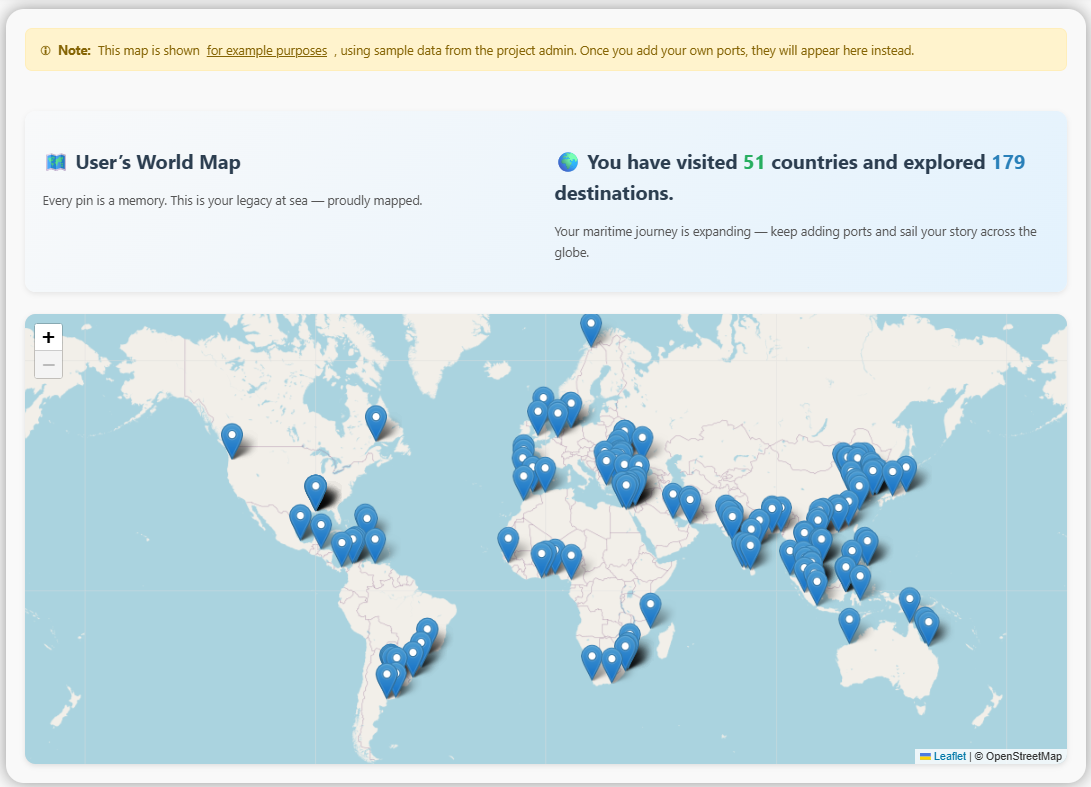Zoom in on the map
Viewport: 1091px width, 787px height.
[49, 338]
